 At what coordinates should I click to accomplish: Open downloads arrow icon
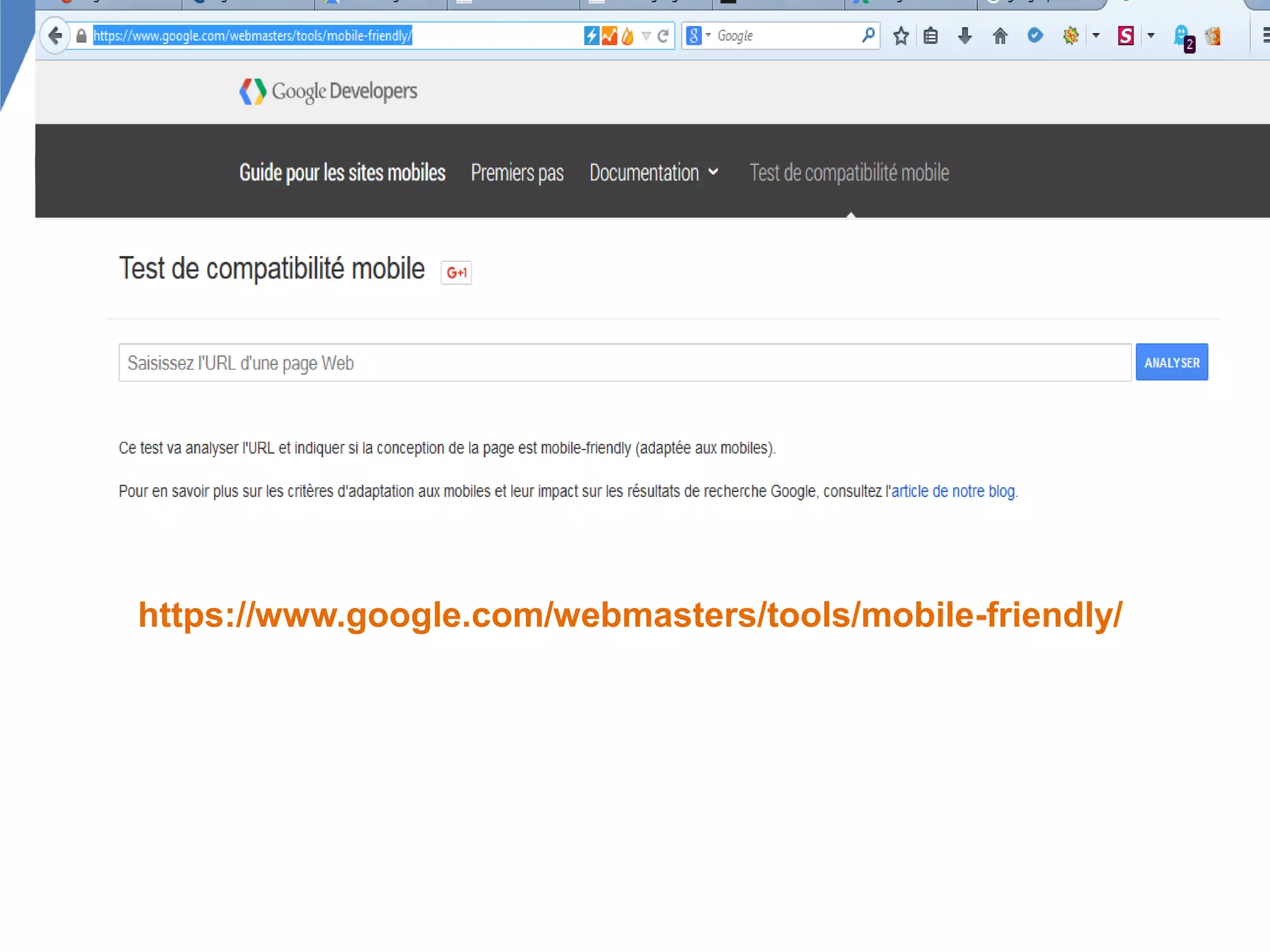click(x=965, y=36)
